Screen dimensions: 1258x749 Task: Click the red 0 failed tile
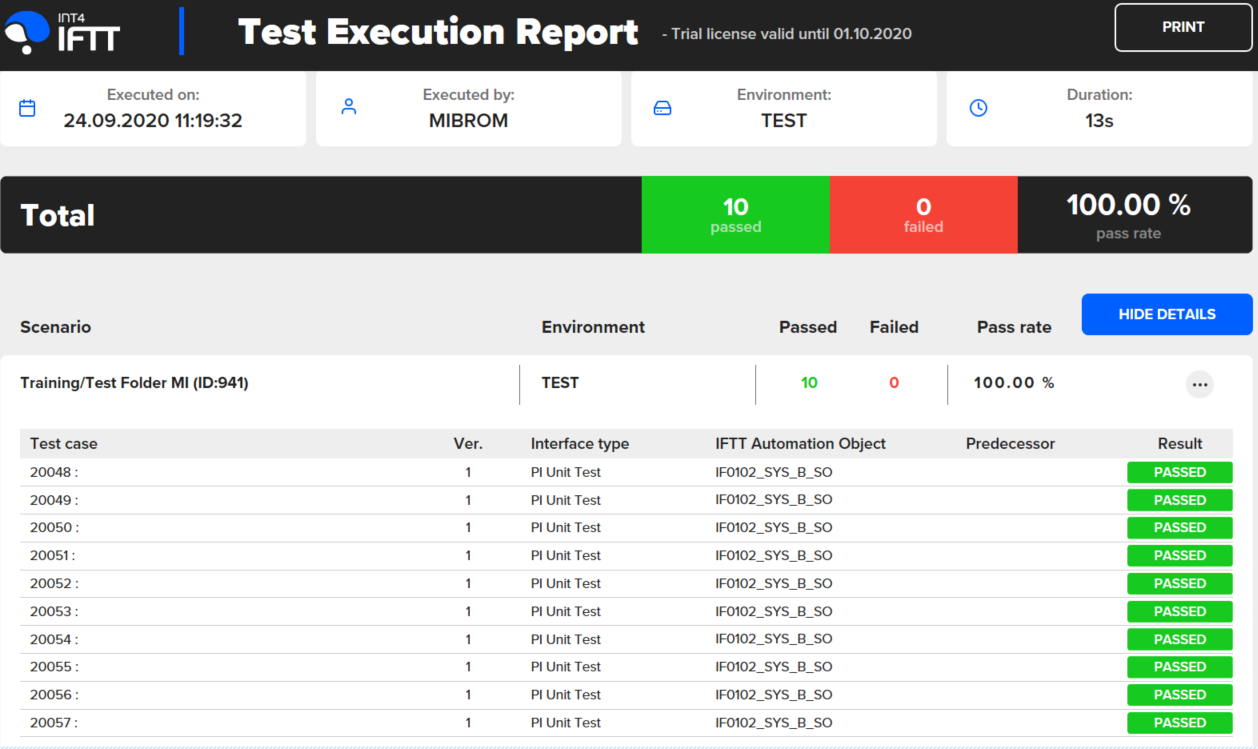pyautogui.click(x=923, y=215)
